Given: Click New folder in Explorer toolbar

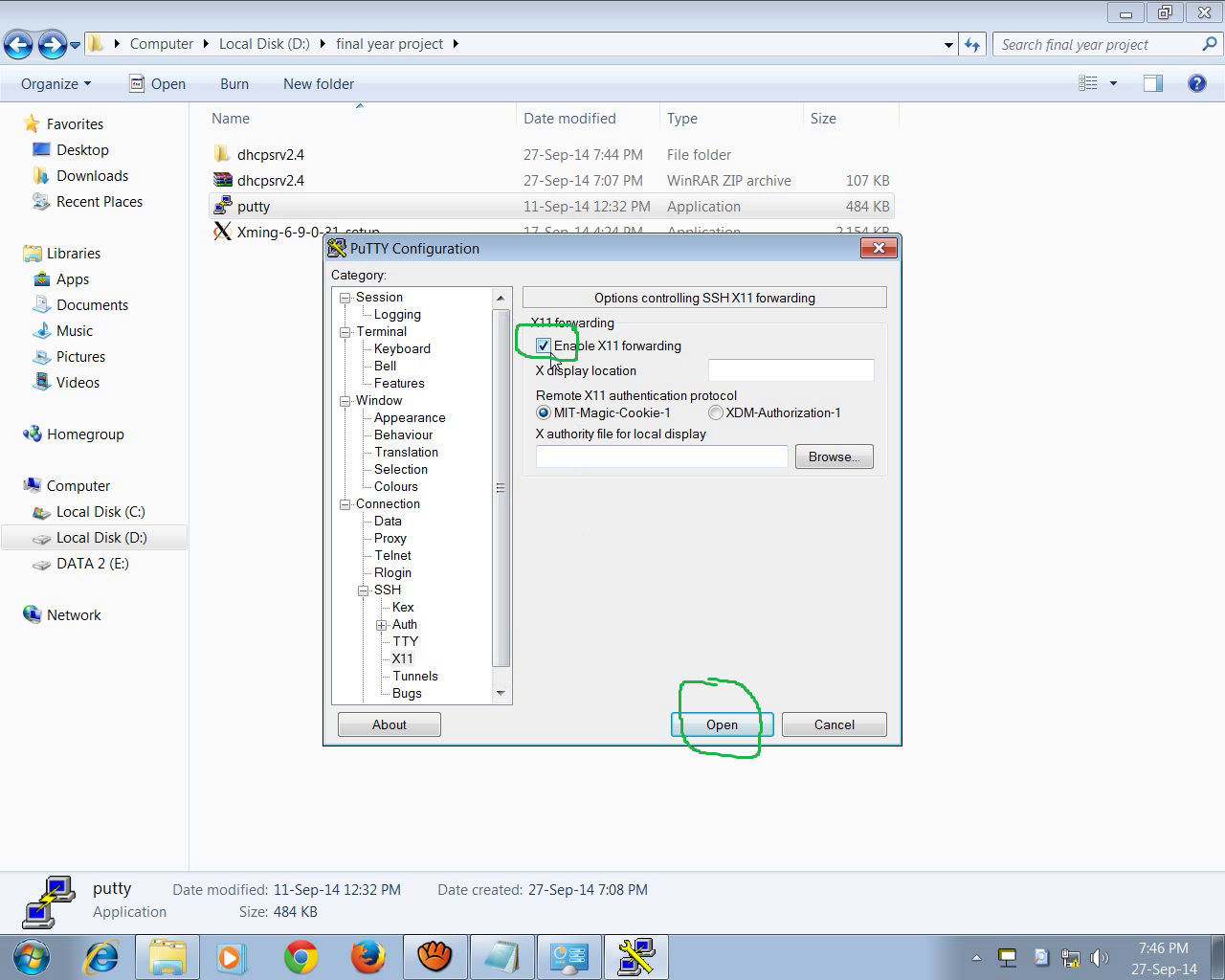Looking at the screenshot, I should point(319,83).
